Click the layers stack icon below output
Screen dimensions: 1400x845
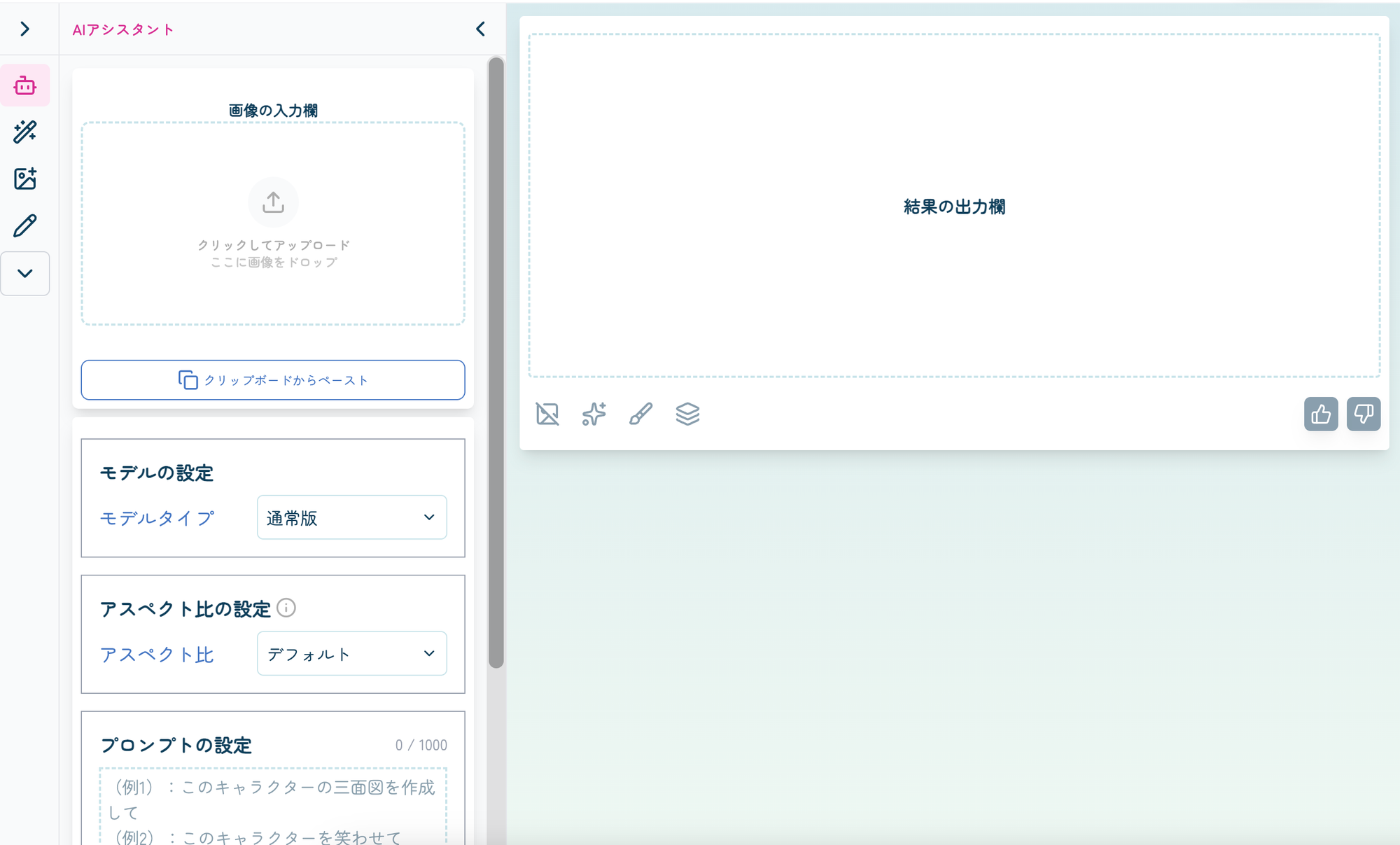687,414
